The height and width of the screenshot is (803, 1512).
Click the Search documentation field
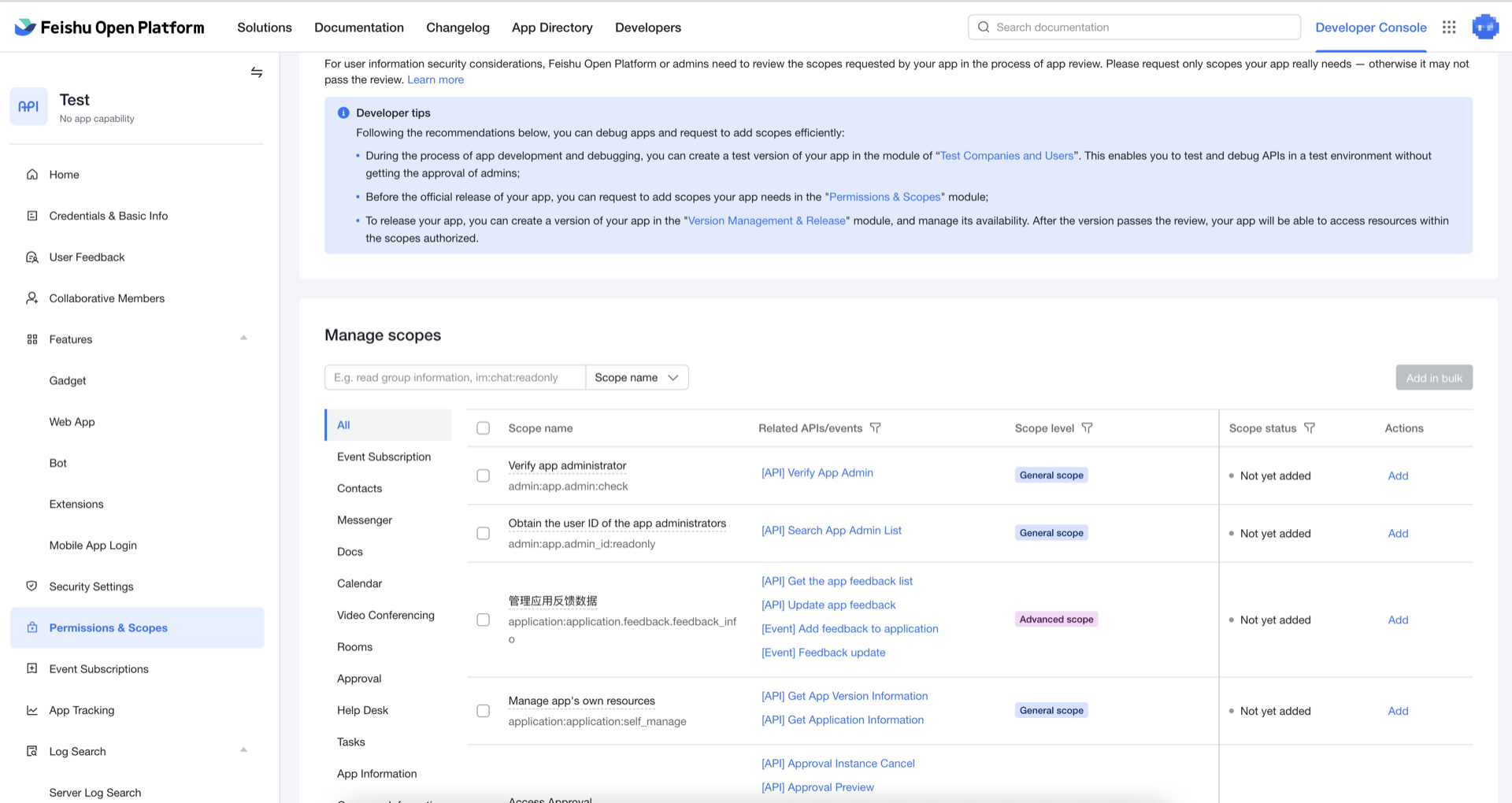pyautogui.click(x=1134, y=28)
